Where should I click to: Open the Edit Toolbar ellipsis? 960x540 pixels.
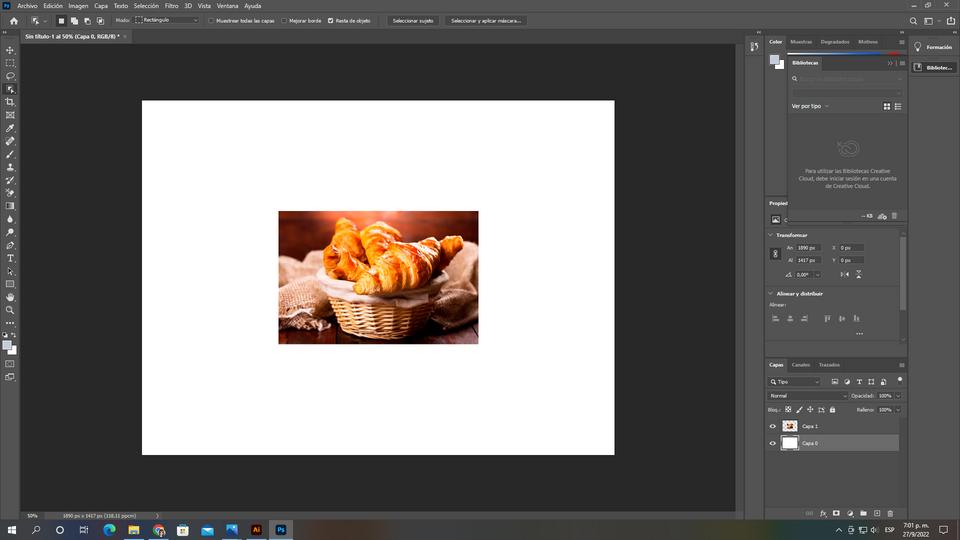click(x=10, y=323)
